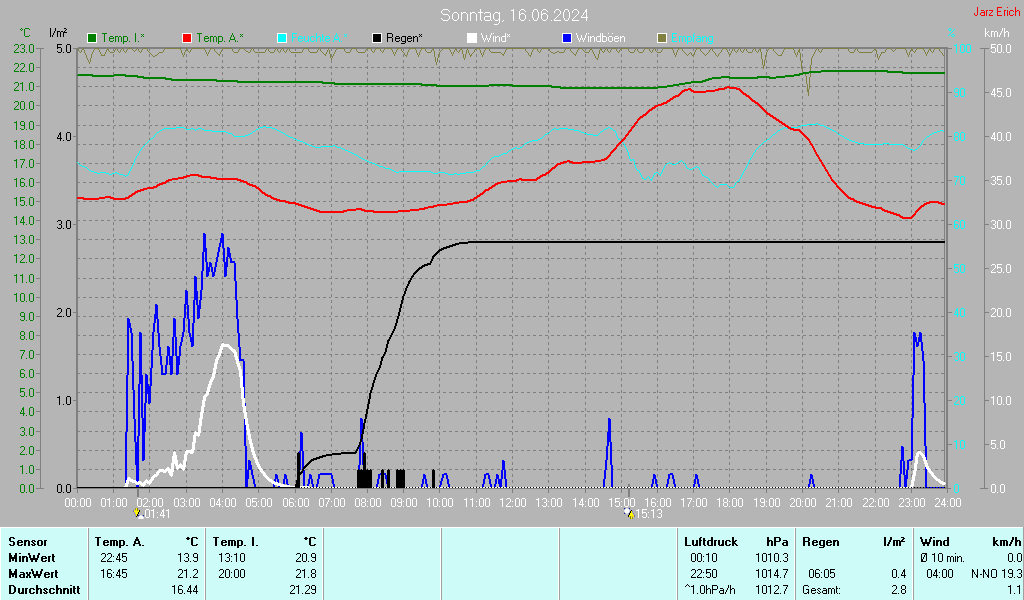Click the cyan humidity legend square
The width and height of the screenshot is (1024, 600).
(282, 38)
